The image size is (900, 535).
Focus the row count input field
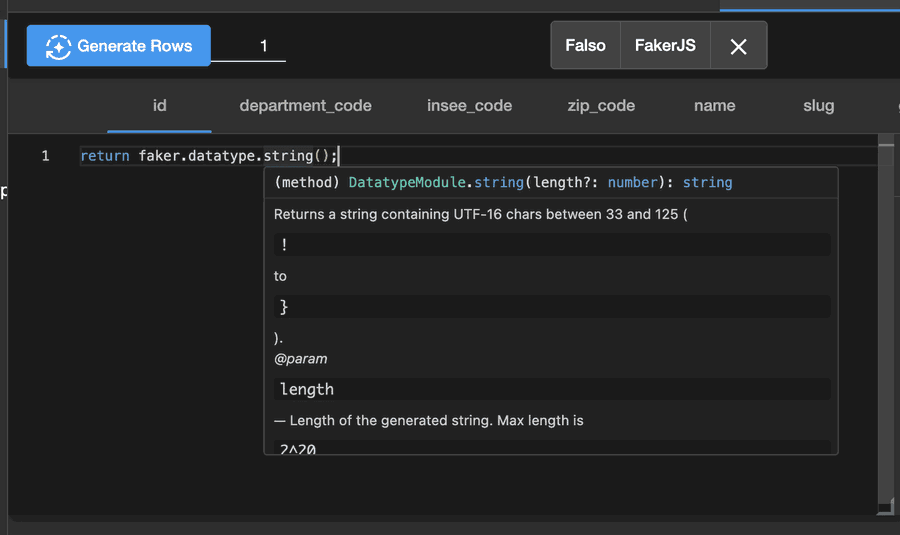[249, 46]
